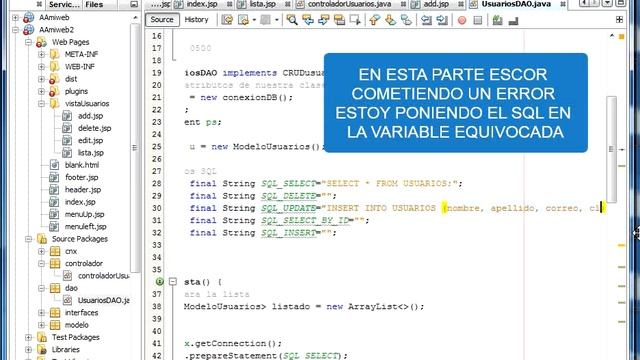
Task: Collapse the vistaUsuarios folder
Action: tap(42, 104)
